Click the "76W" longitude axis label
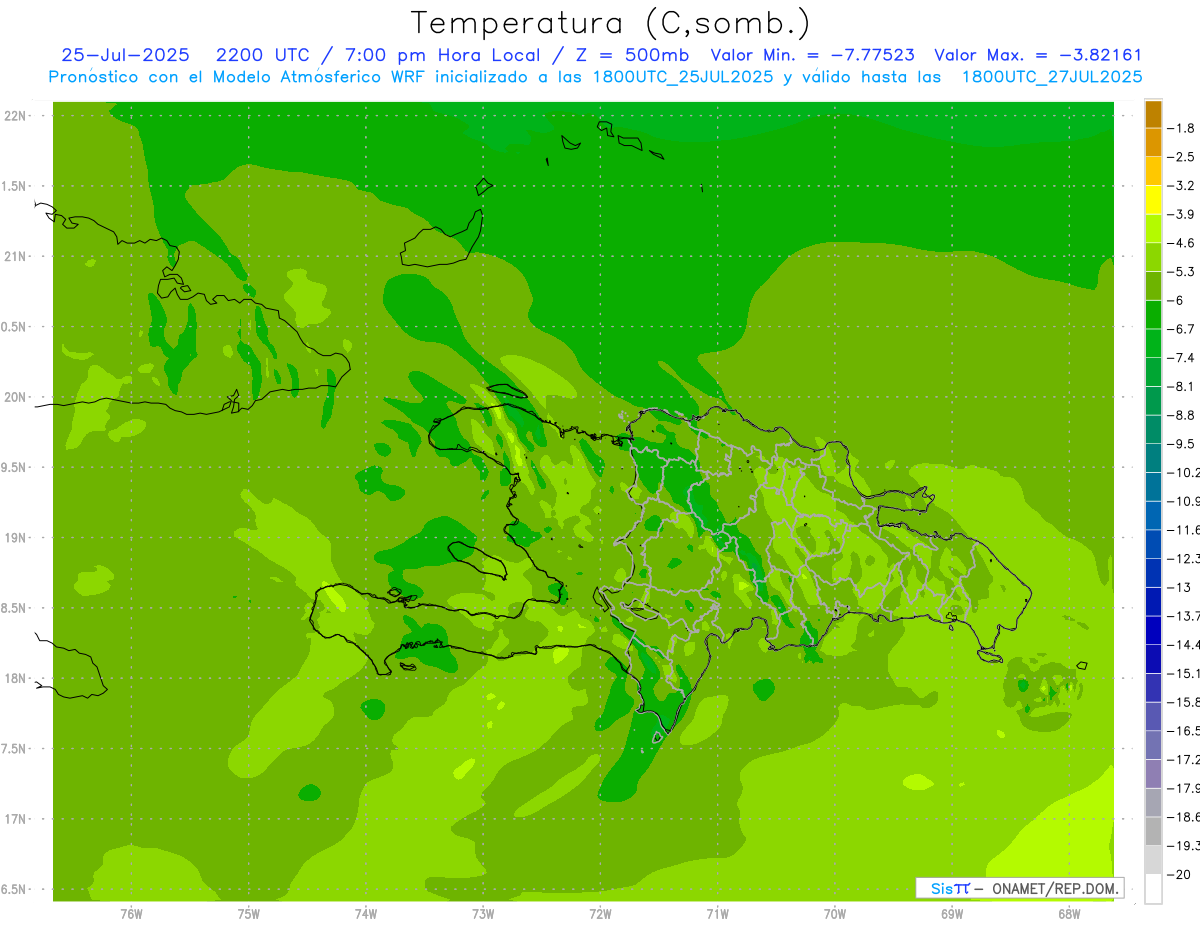 tap(131, 913)
